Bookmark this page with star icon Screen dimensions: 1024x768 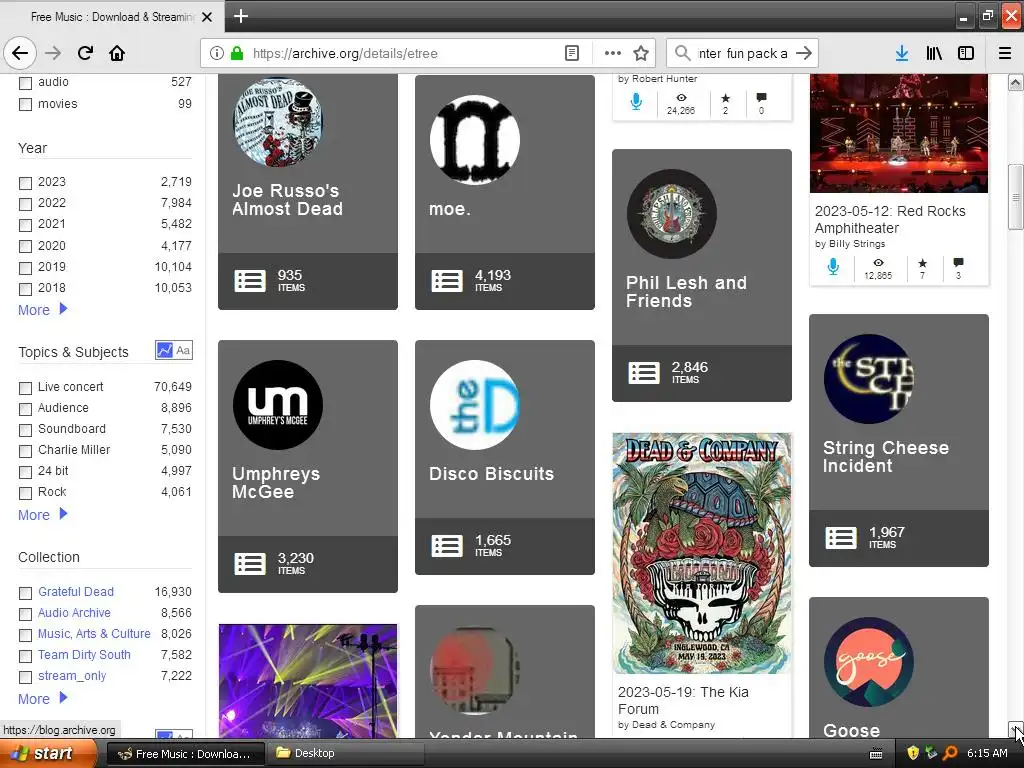641,53
